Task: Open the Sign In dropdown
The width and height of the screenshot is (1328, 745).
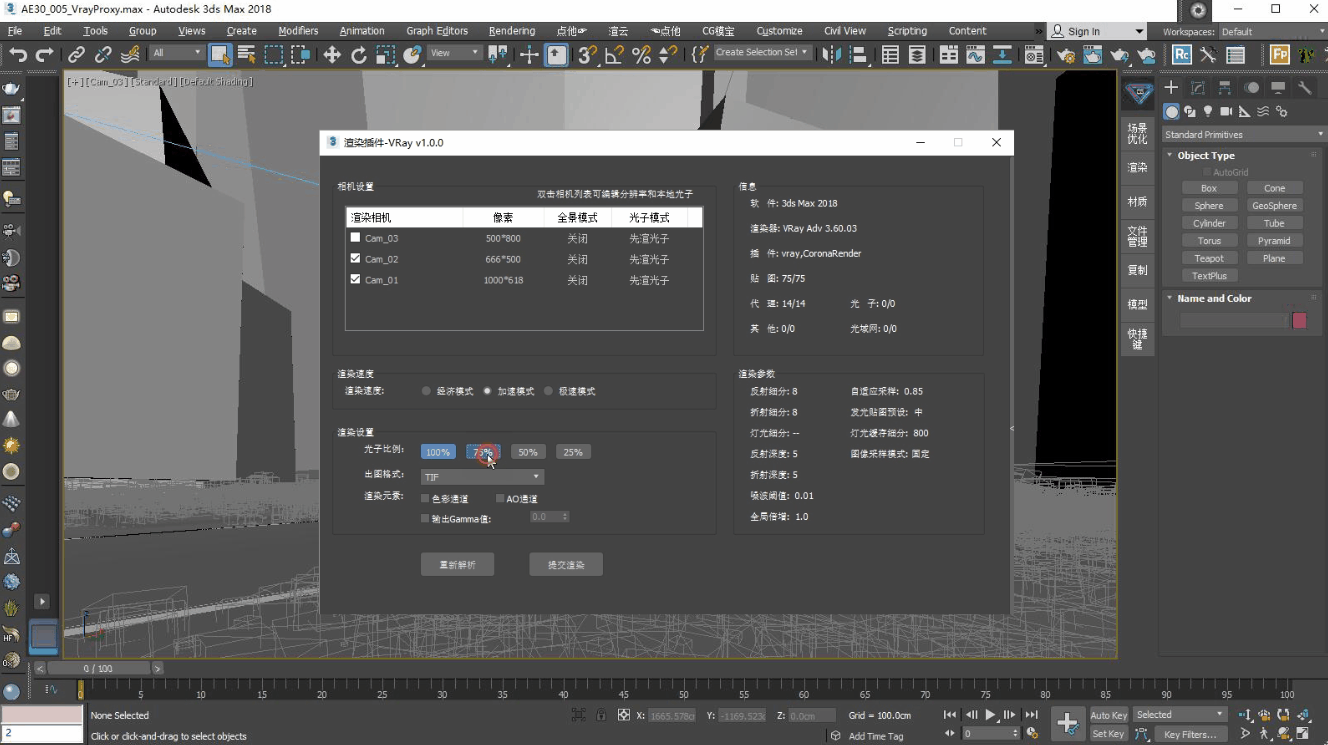Action: [1097, 31]
